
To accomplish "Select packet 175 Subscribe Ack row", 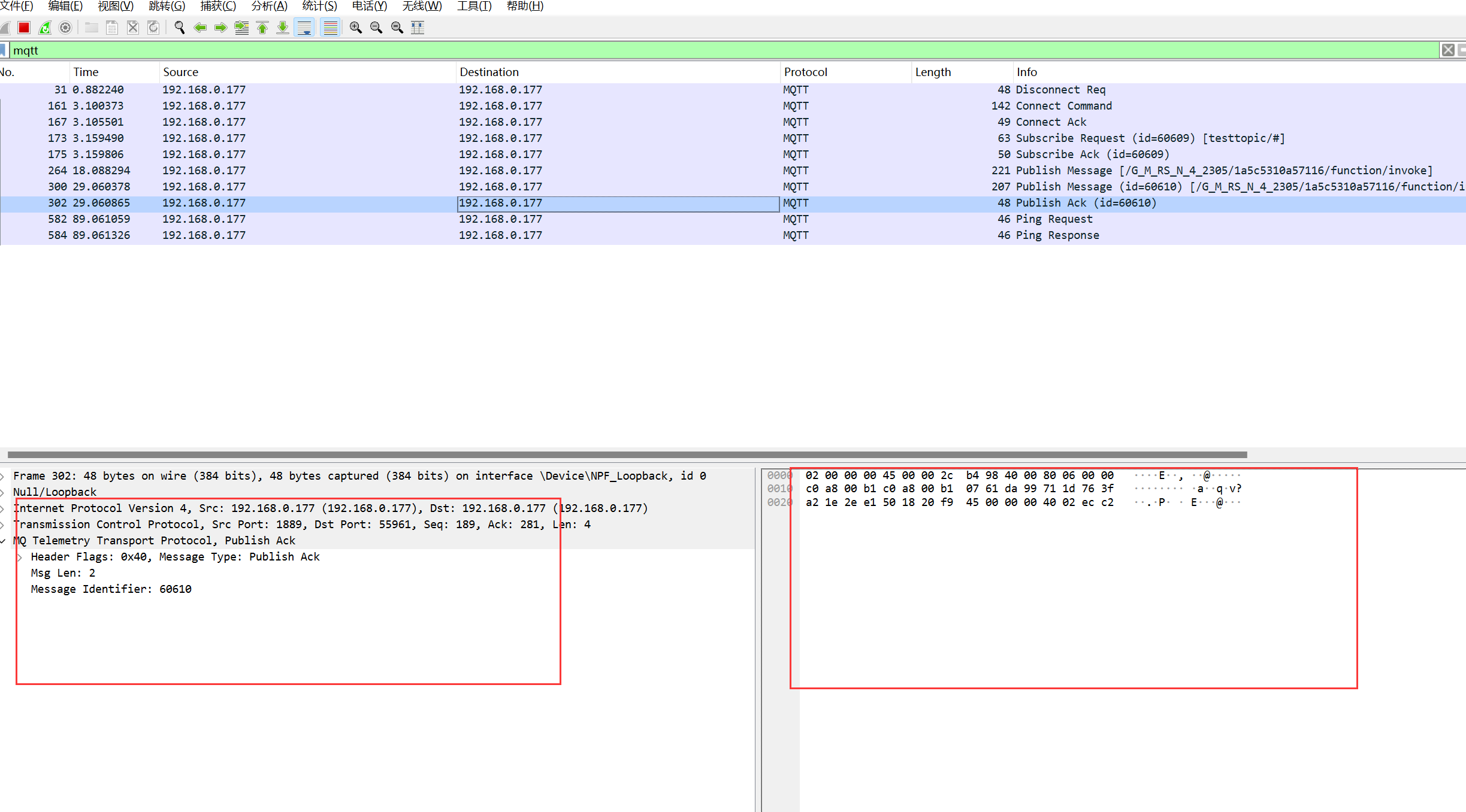I will [x=733, y=154].
